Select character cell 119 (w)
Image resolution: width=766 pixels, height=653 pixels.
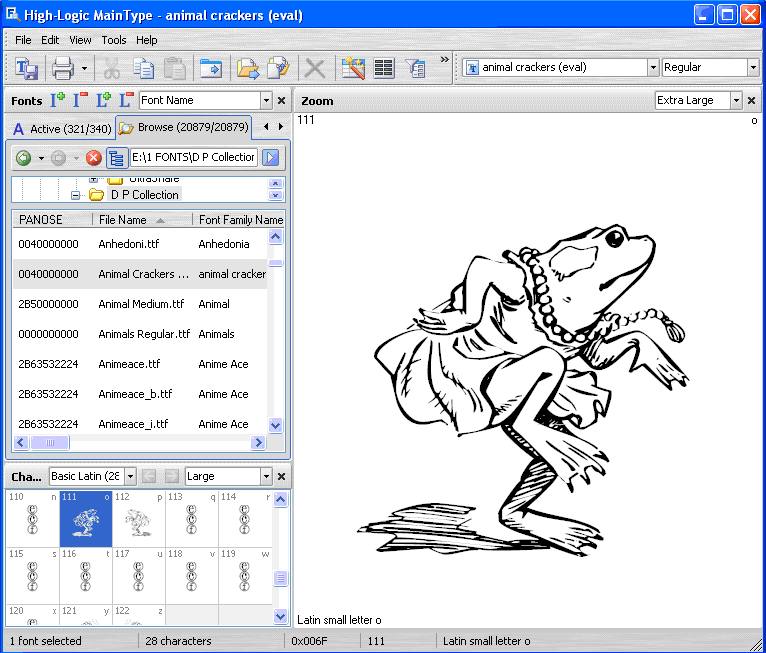(x=245, y=576)
